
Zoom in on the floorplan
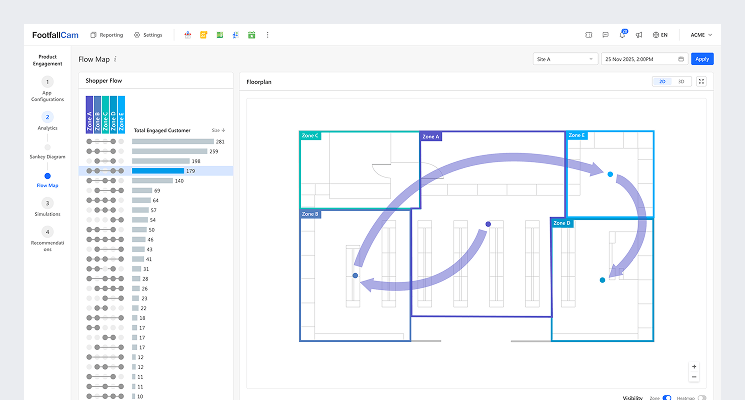coord(694,366)
